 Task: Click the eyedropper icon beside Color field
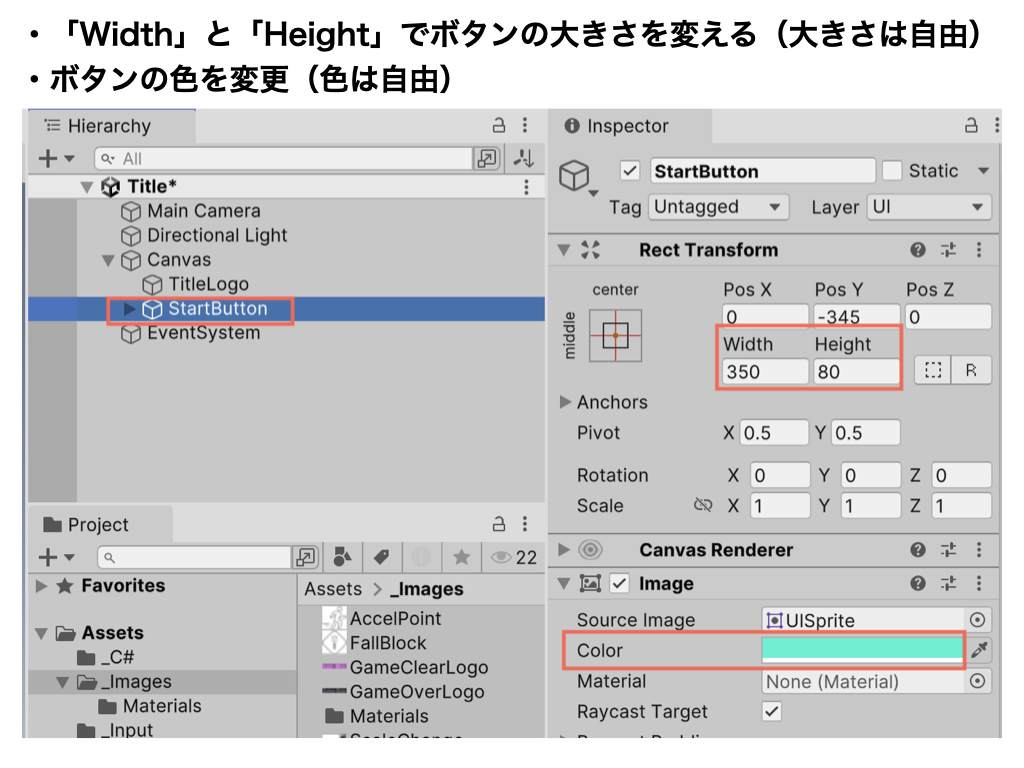[979, 651]
